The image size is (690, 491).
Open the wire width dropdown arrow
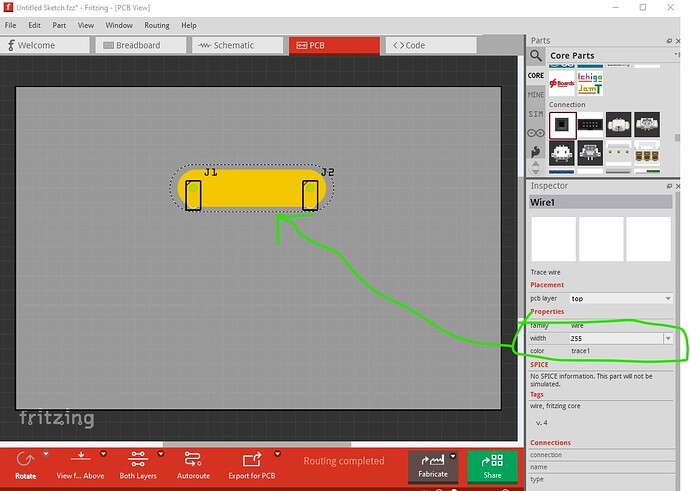click(668, 338)
